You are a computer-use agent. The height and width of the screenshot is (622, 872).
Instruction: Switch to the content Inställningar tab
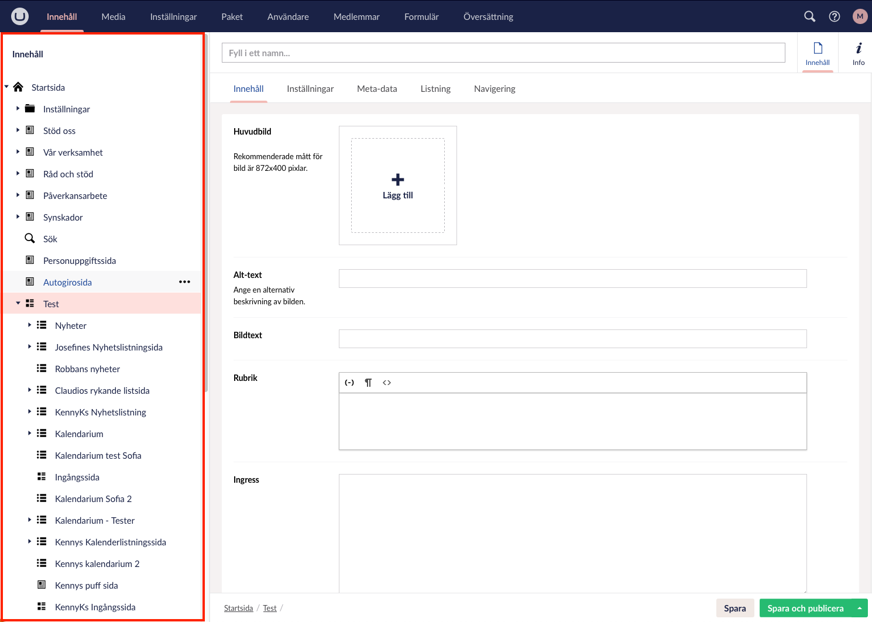click(310, 88)
